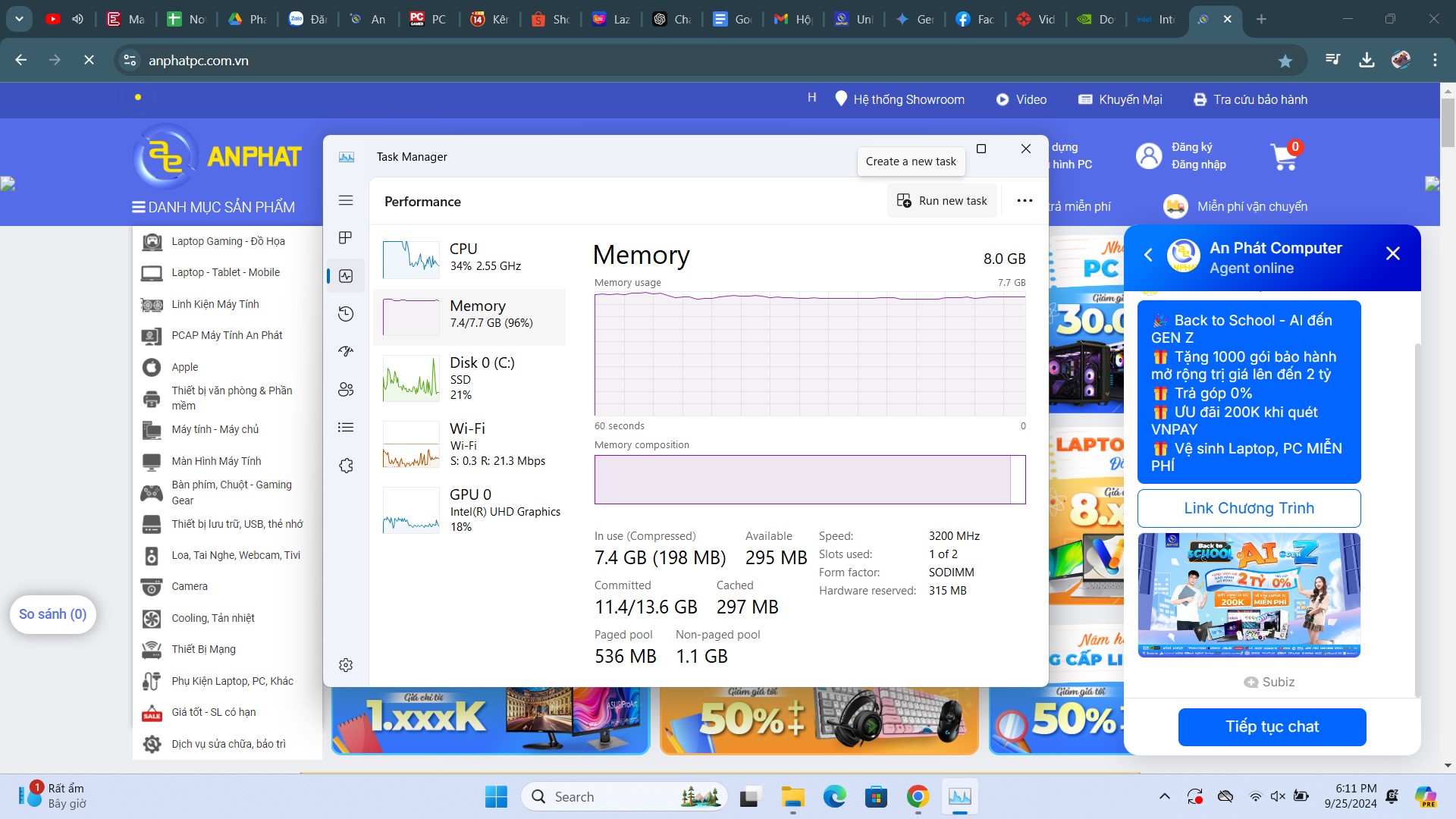
Task: Select Wi-Fi performance entry
Action: 470,444
